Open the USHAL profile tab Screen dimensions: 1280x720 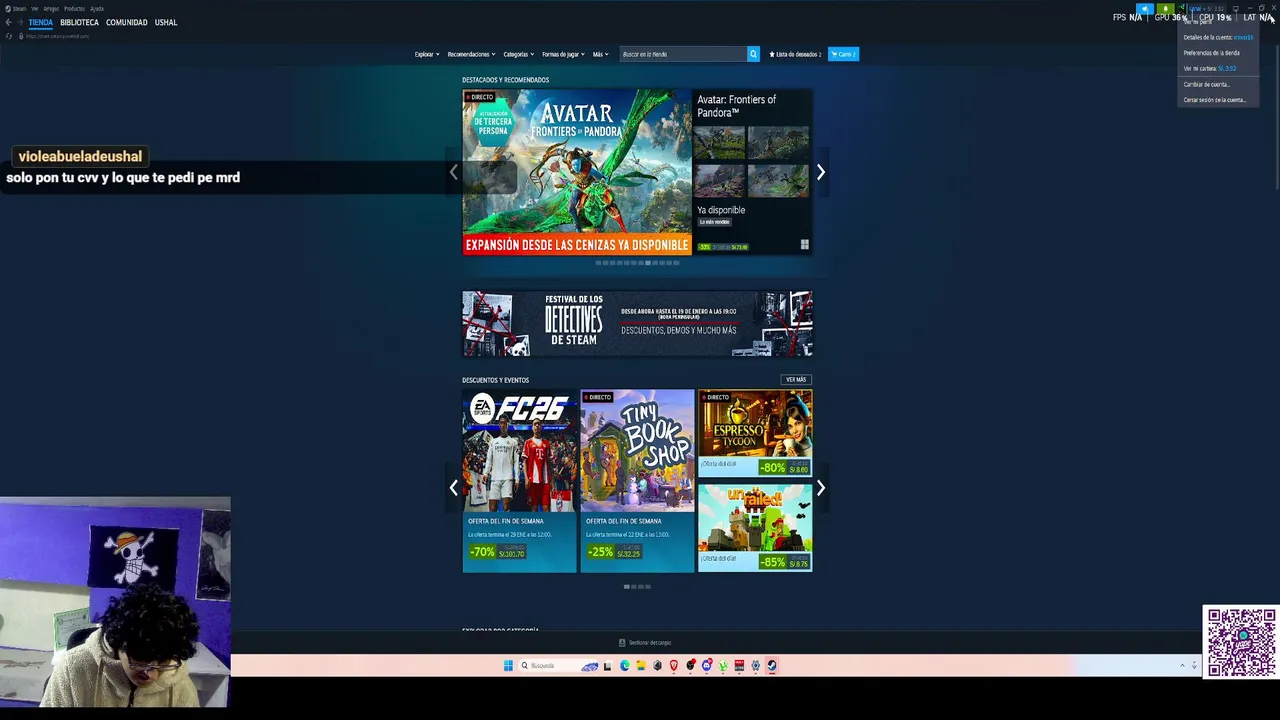[x=166, y=22]
